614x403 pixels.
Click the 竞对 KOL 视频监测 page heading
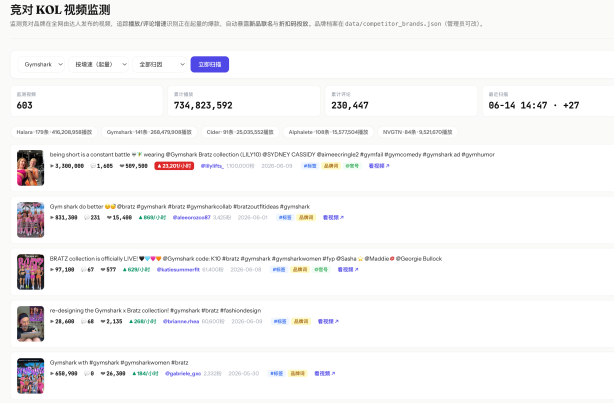60,9
